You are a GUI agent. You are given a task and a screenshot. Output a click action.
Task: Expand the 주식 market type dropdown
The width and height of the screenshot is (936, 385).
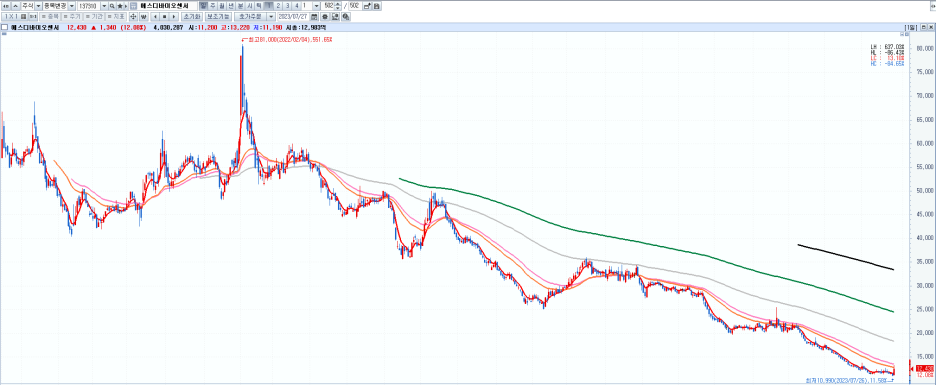pos(38,5)
